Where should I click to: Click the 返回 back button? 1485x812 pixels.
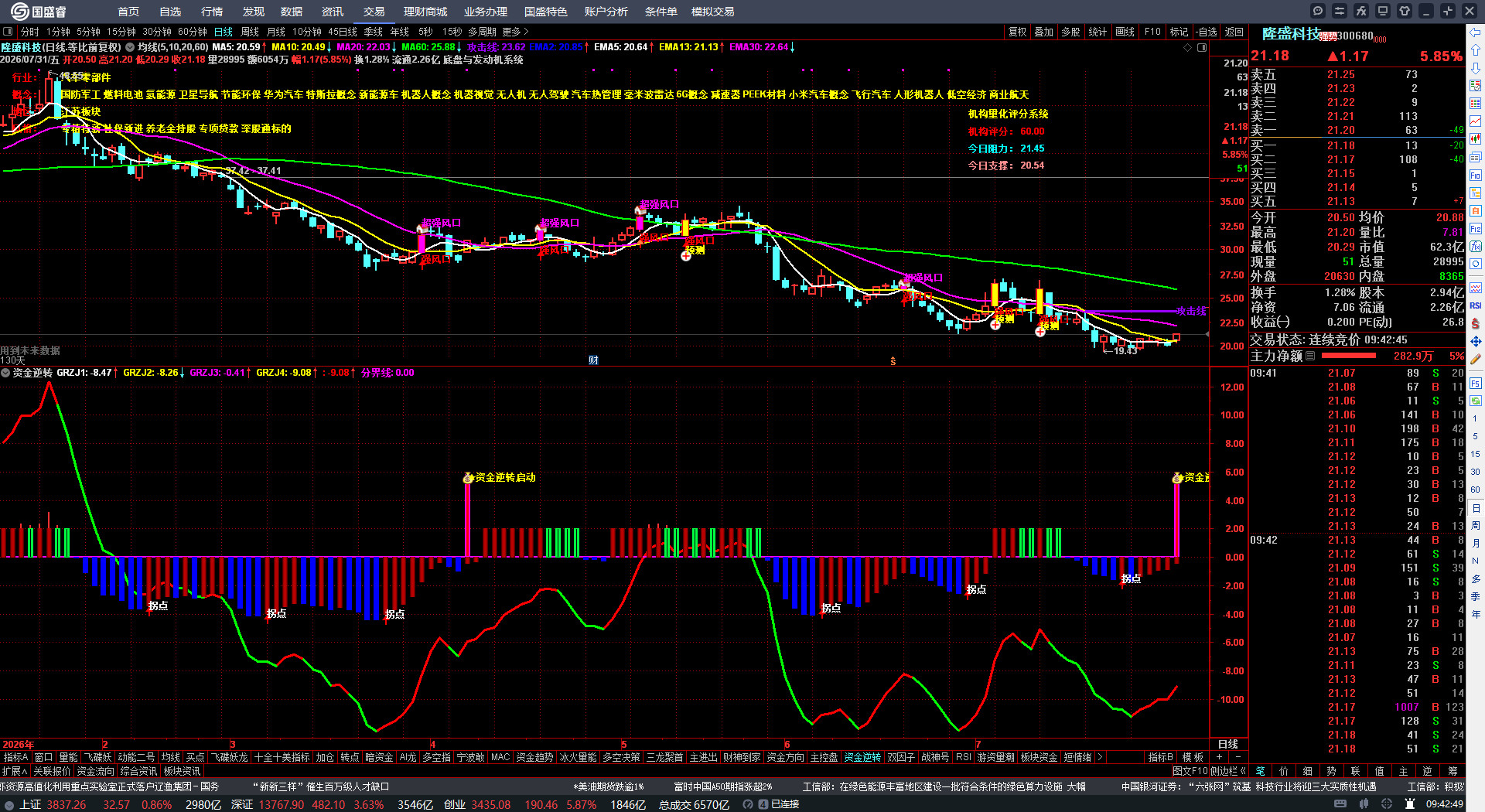point(1234,32)
